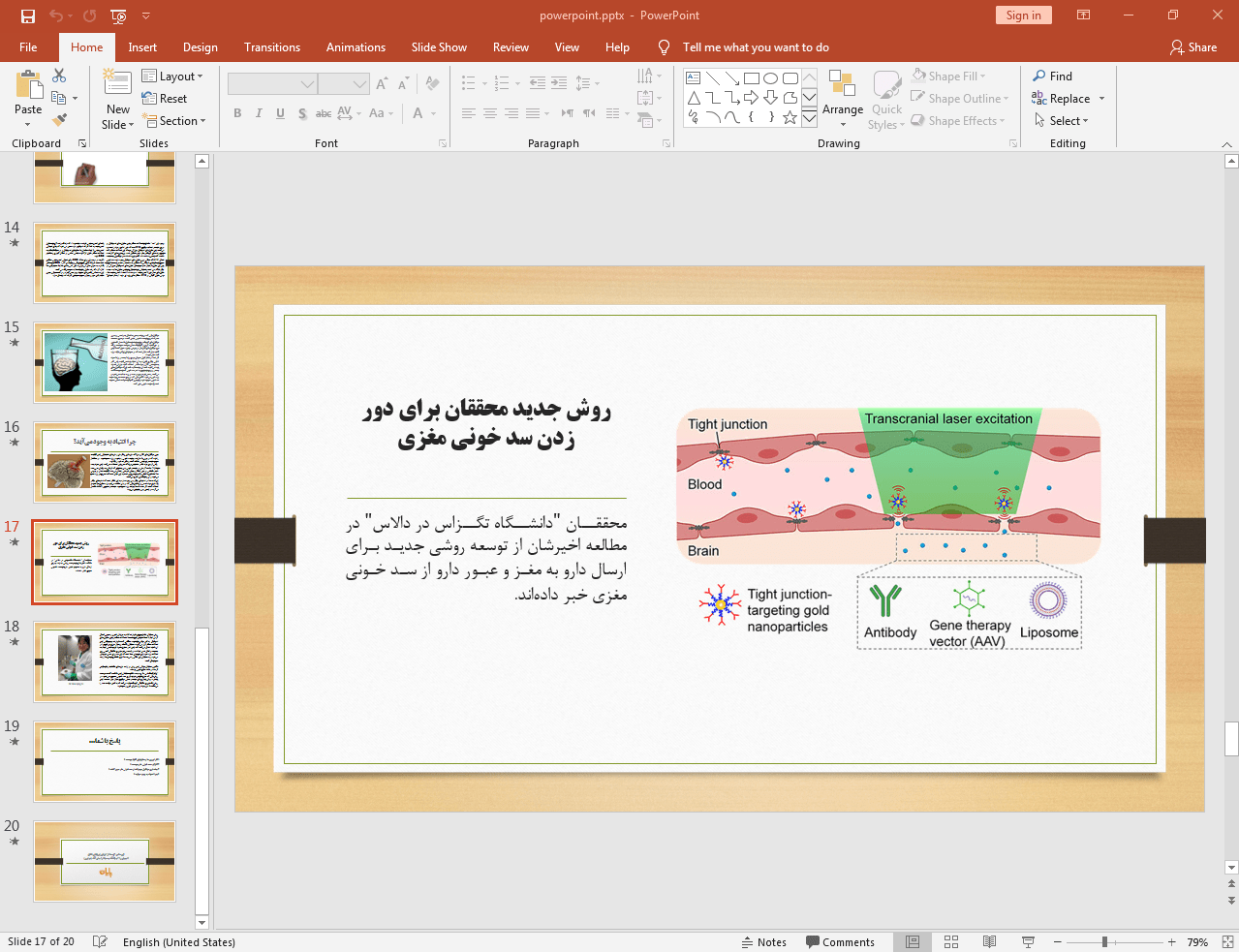Expand the shapes gallery More arrow
Viewport: 1239px width, 952px height.
point(809,118)
